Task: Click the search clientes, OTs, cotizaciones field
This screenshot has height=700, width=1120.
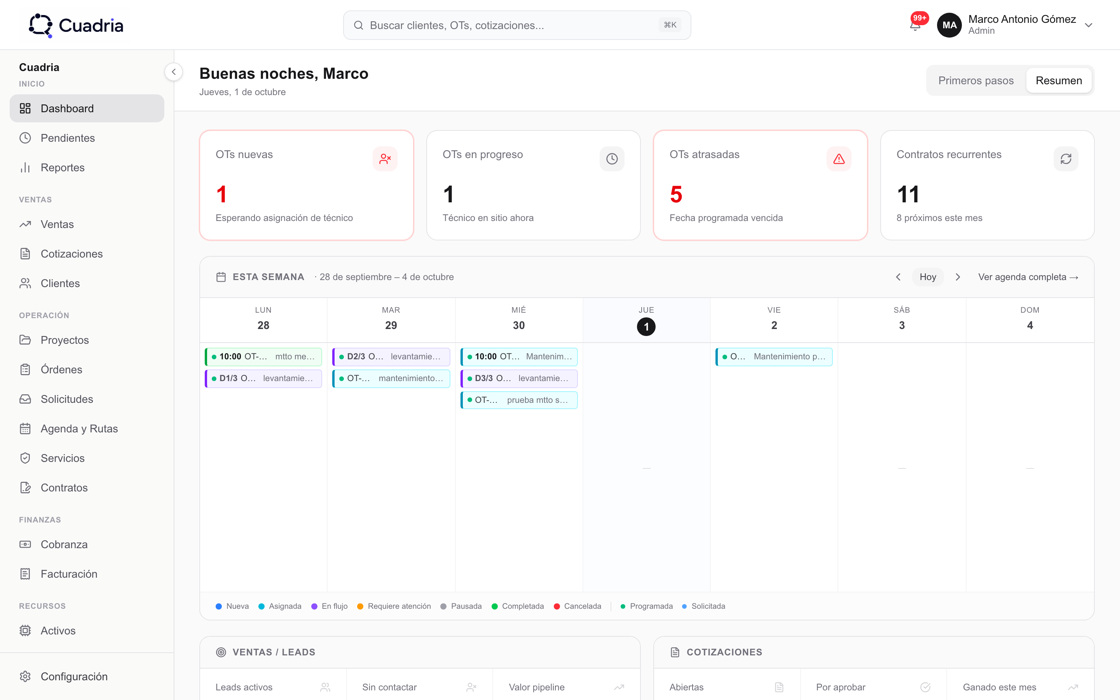Action: point(517,25)
